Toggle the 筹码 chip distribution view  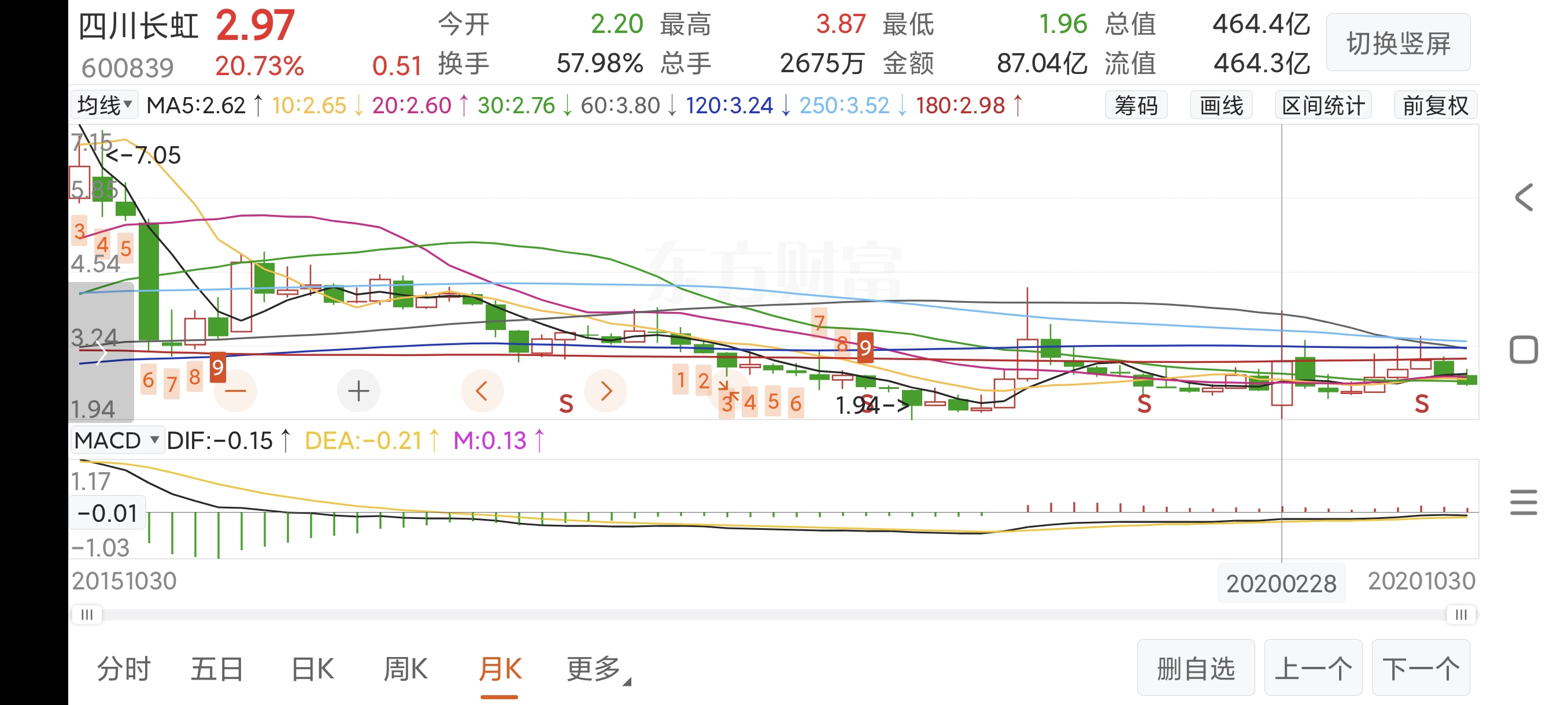click(1136, 106)
